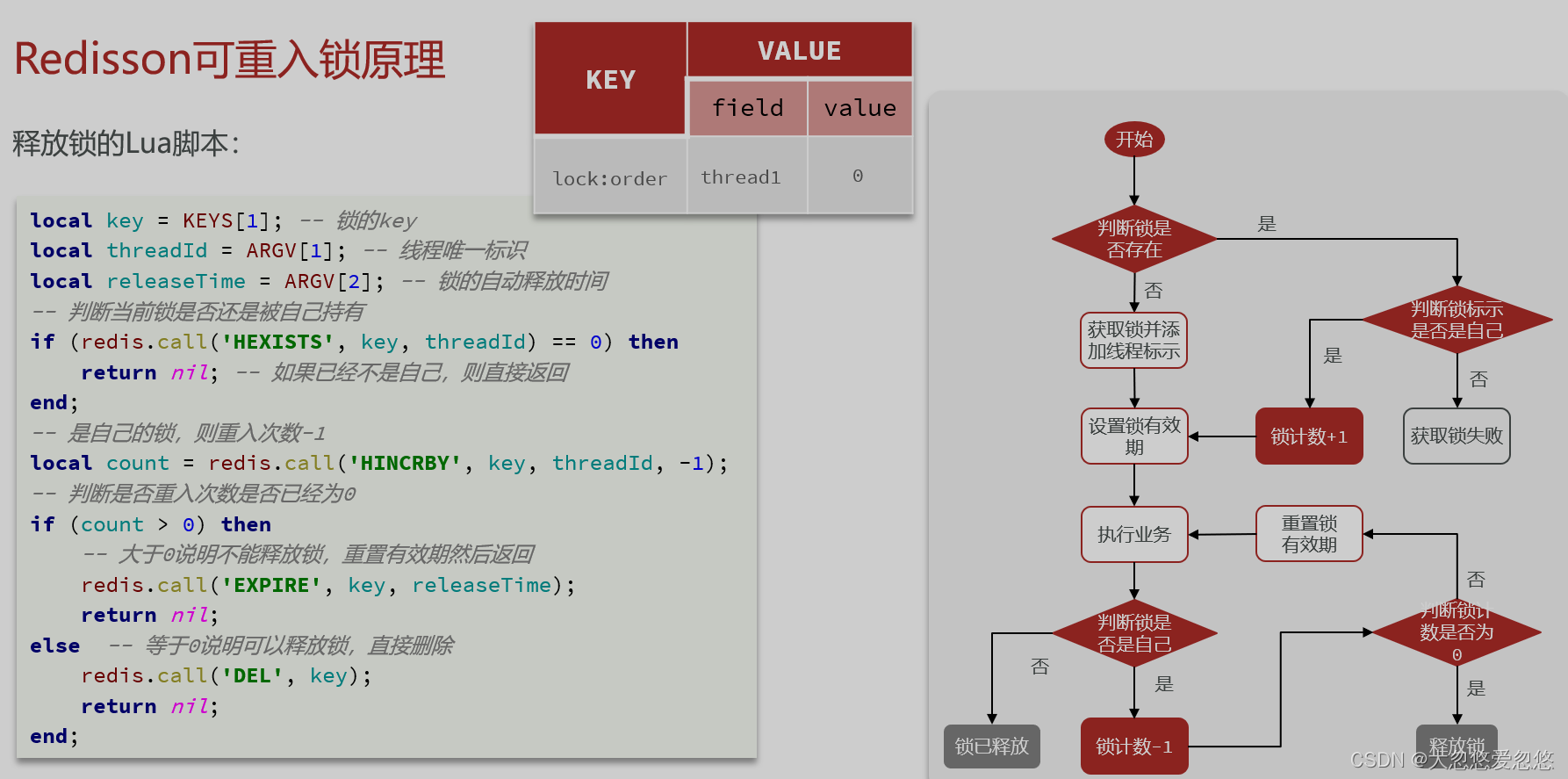Click the EXPIRE call line

(x=328, y=585)
